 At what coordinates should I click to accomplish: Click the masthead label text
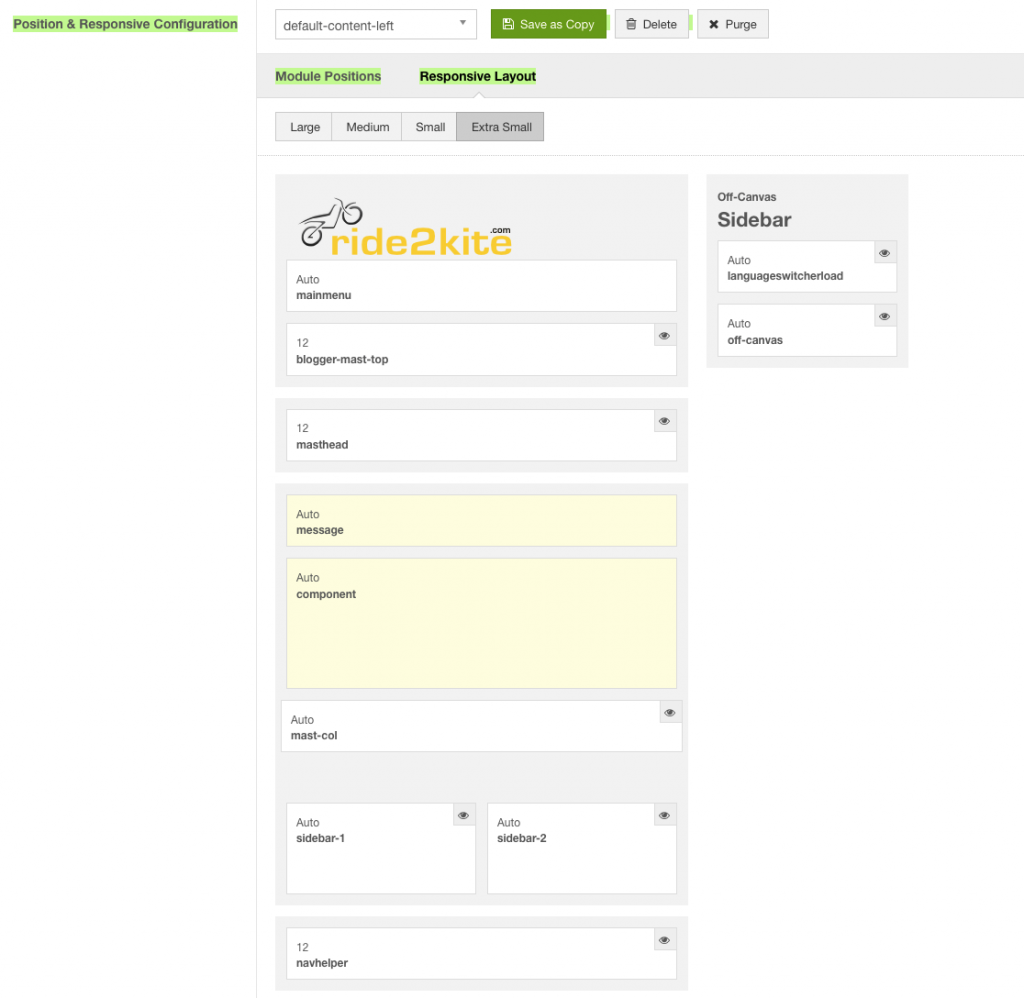click(322, 445)
